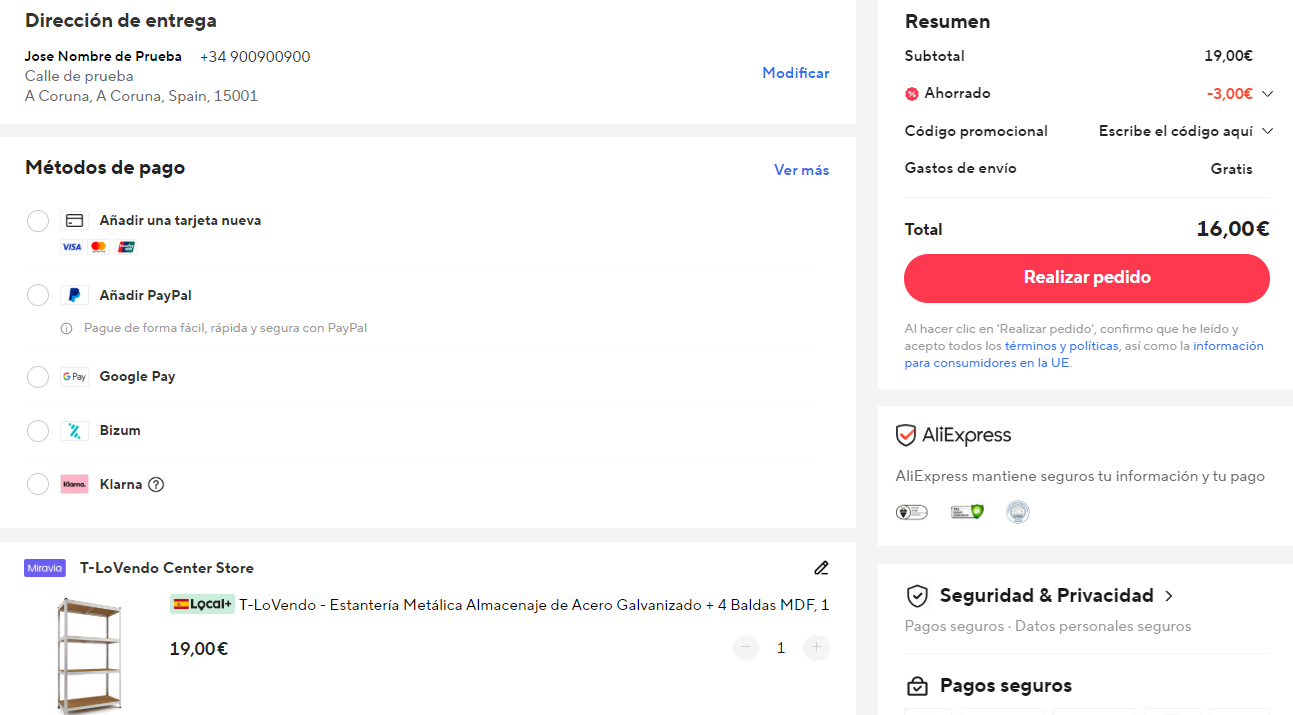The image size is (1293, 715).
Task: Select the new card radio button
Action: coord(38,221)
